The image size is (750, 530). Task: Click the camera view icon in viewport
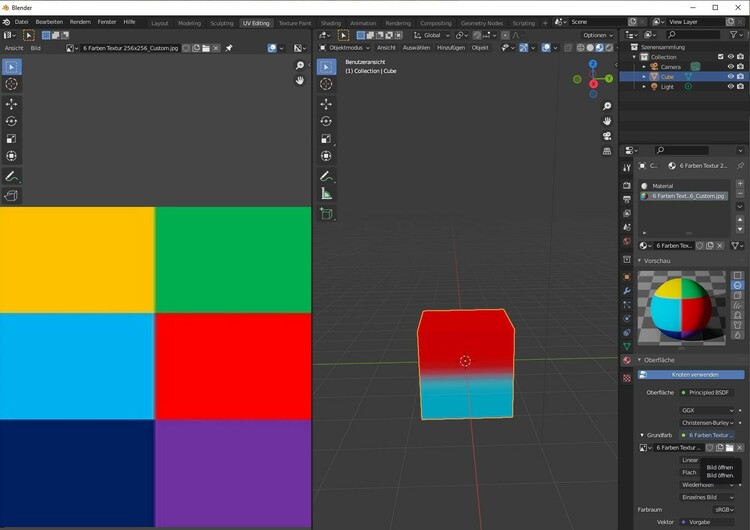click(607, 136)
